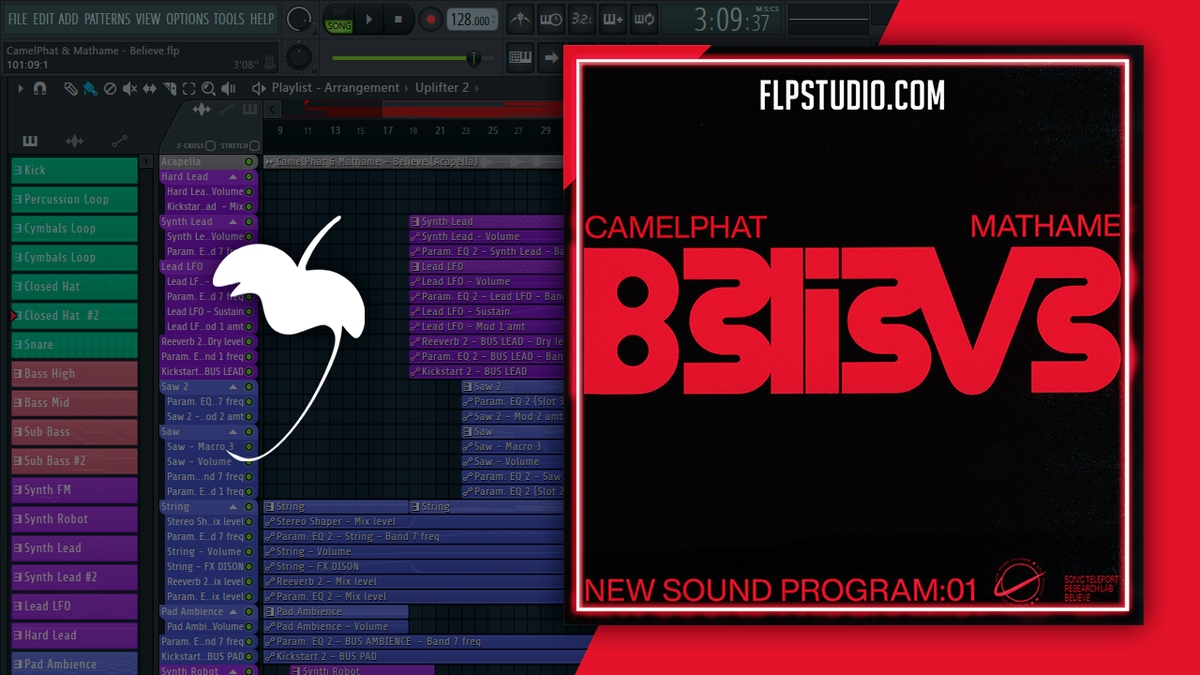Enable the STRETCH checkbox
The height and width of the screenshot is (675, 1200).
(253, 146)
